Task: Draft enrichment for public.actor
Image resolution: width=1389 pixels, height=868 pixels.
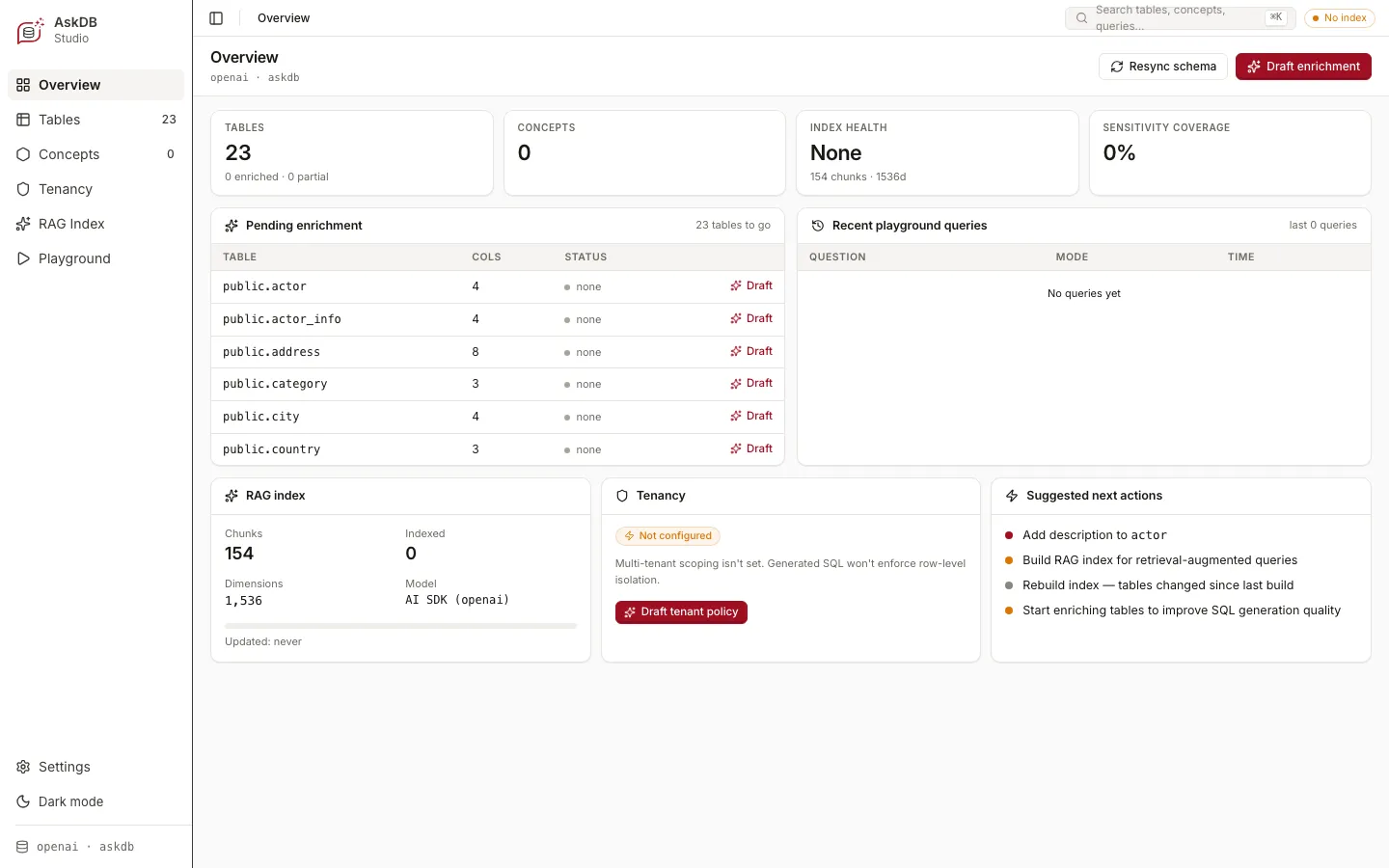Action: [751, 285]
